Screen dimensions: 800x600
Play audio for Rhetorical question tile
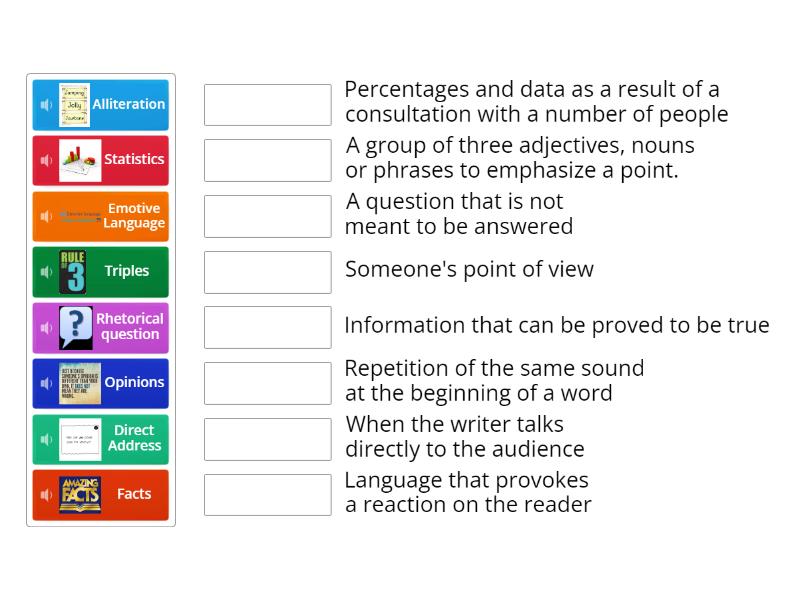46,328
